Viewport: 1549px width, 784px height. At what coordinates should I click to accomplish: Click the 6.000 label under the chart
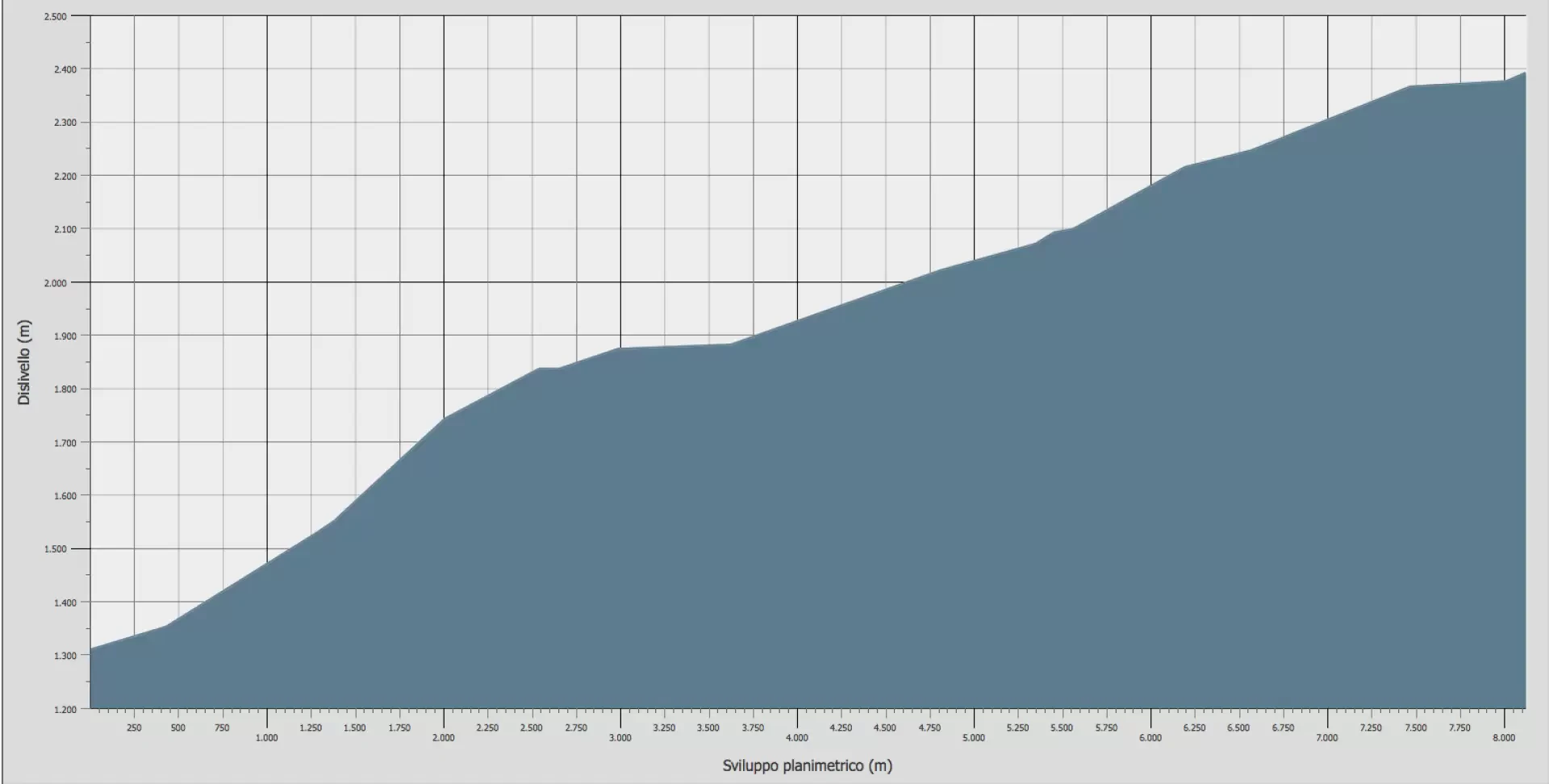[1150, 737]
